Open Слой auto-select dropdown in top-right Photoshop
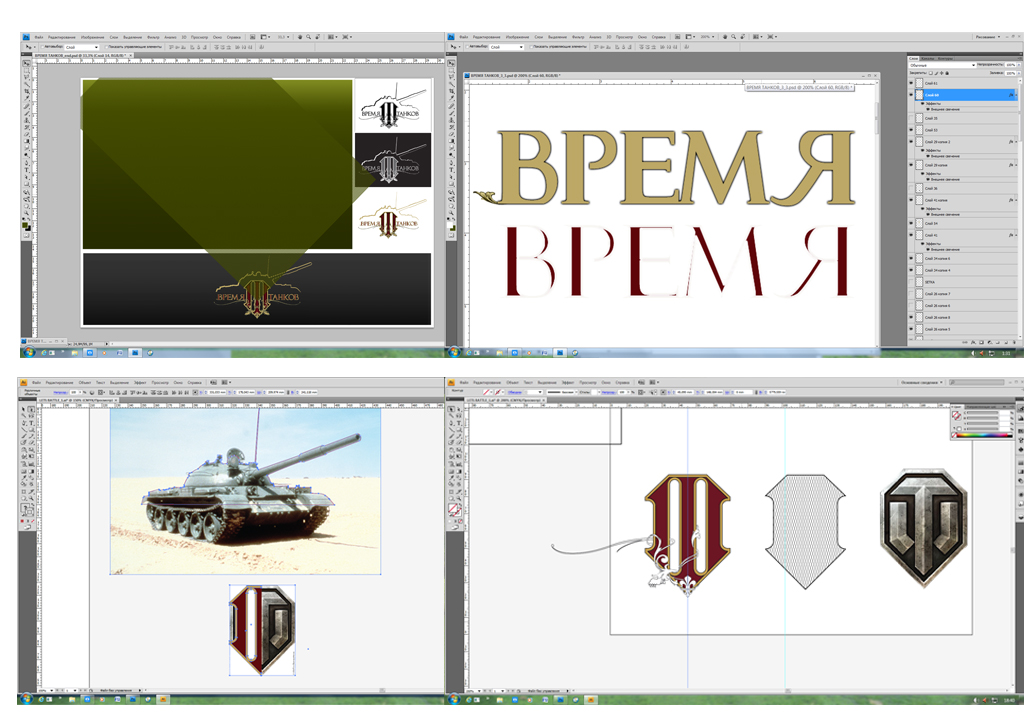 coord(507,47)
